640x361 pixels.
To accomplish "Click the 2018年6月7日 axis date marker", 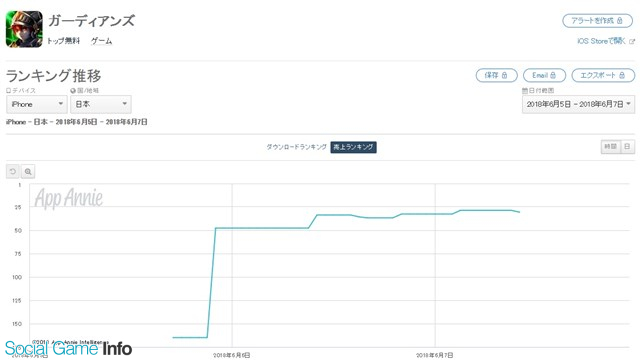I will click(x=434, y=355).
